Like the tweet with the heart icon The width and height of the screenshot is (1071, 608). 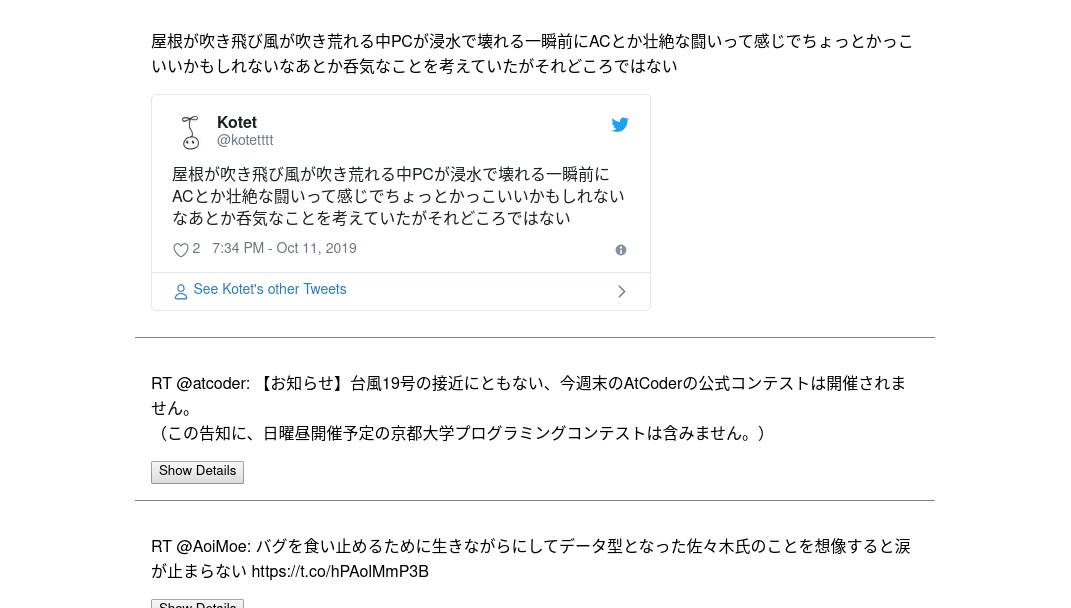pyautogui.click(x=181, y=250)
